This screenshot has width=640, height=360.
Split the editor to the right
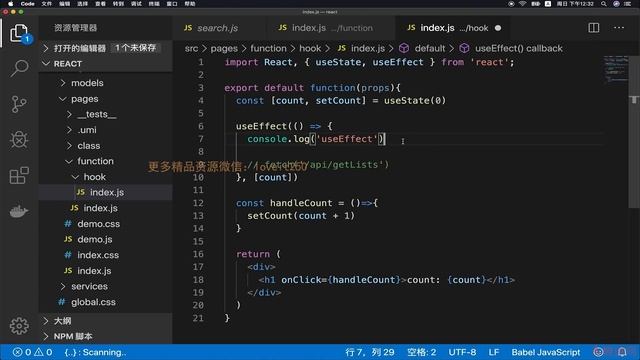[x=593, y=28]
